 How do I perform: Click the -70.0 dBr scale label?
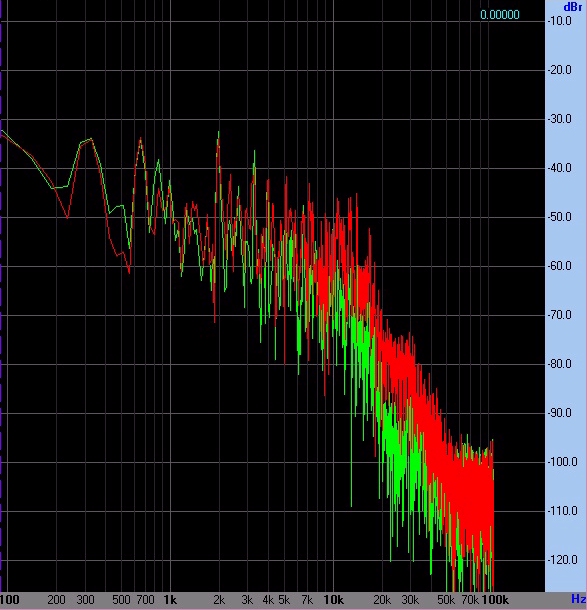[x=559, y=315]
